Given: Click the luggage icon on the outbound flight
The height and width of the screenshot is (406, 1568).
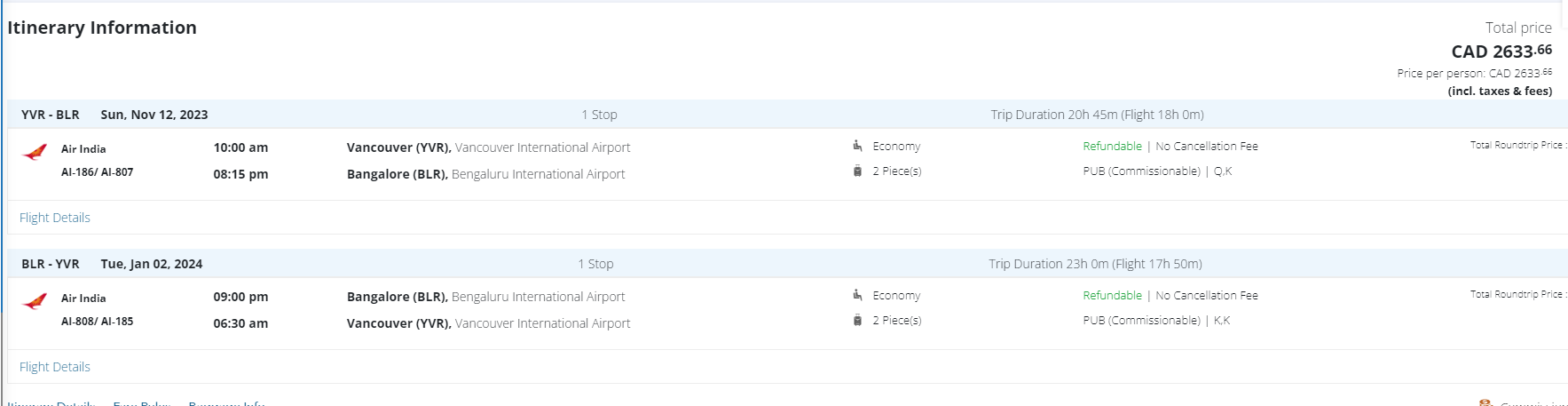Looking at the screenshot, I should 857,171.
